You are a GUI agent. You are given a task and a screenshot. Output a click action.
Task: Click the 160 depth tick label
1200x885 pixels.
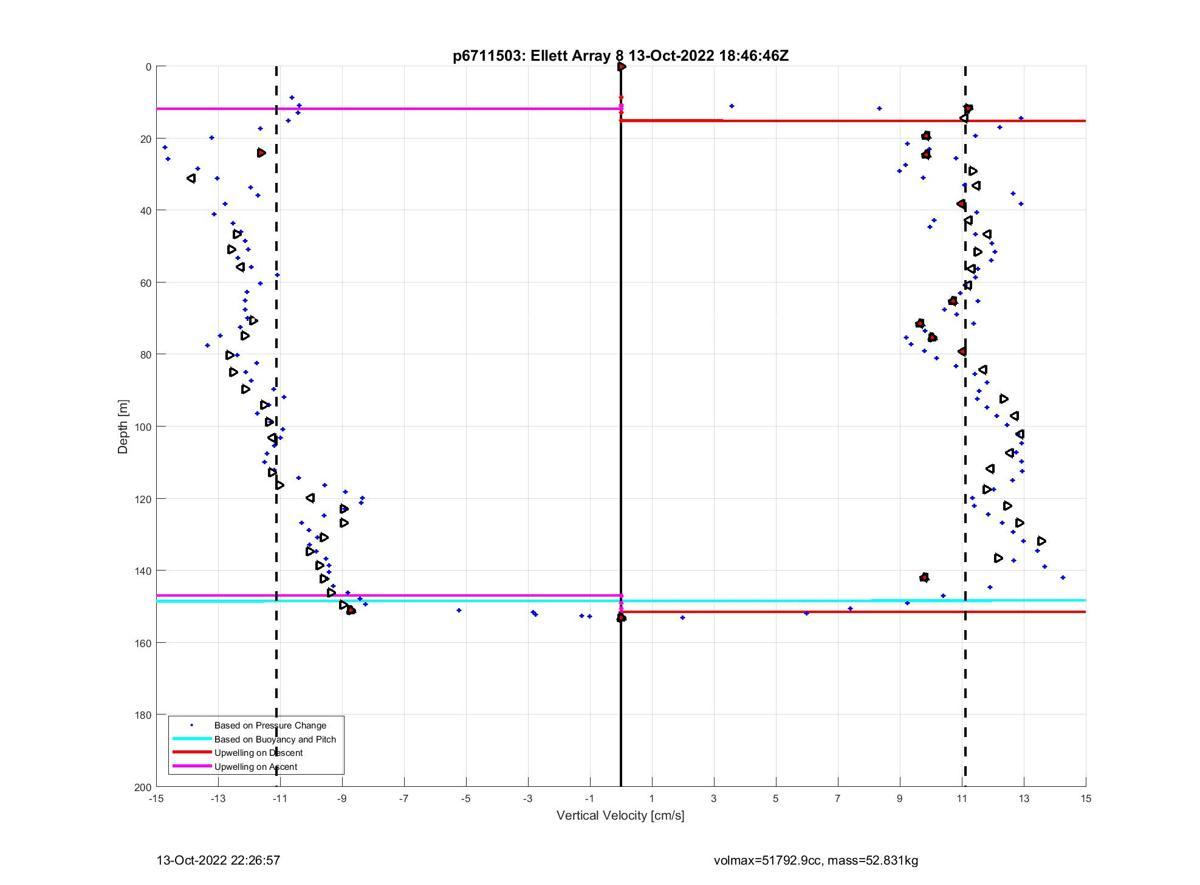142,643
